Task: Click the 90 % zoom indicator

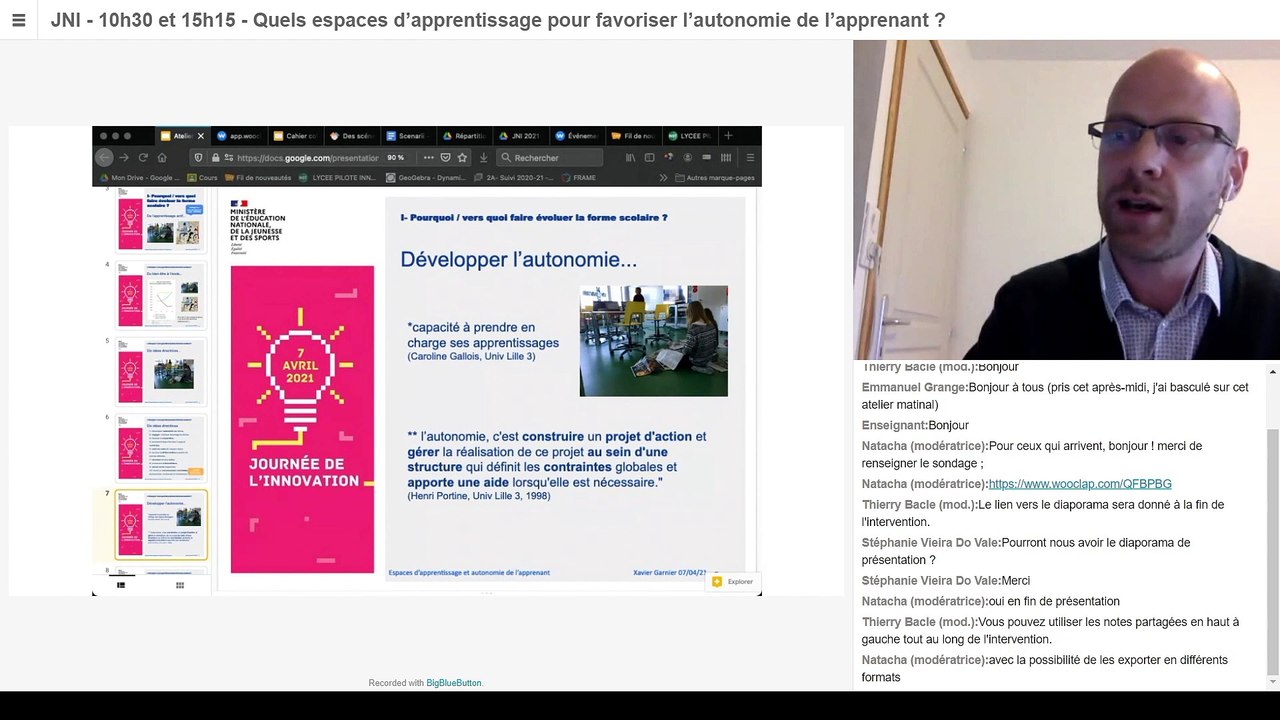Action: point(396,157)
